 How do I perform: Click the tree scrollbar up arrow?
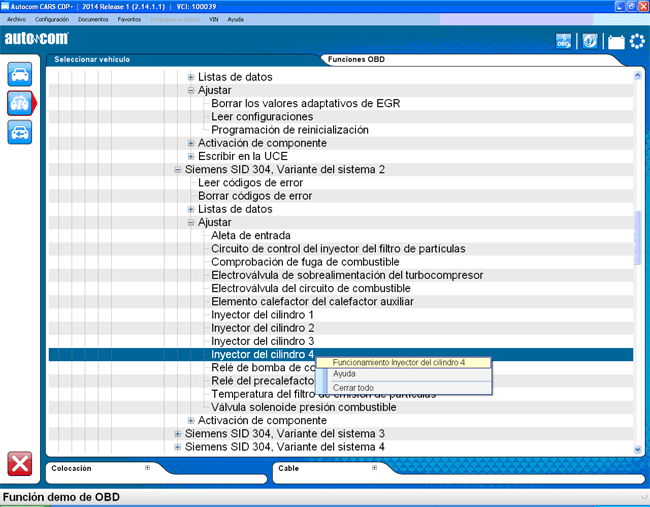[x=638, y=75]
